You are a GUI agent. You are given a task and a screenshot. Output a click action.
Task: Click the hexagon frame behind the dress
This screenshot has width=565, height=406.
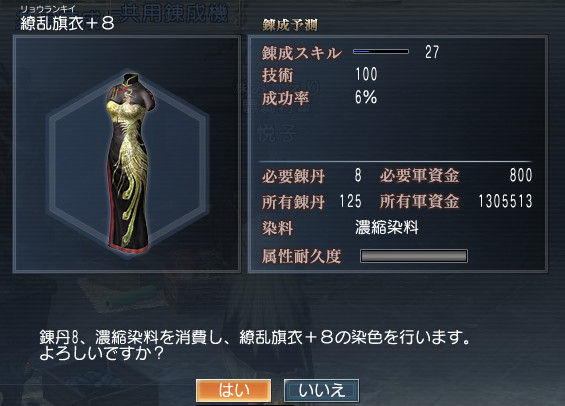point(128,163)
